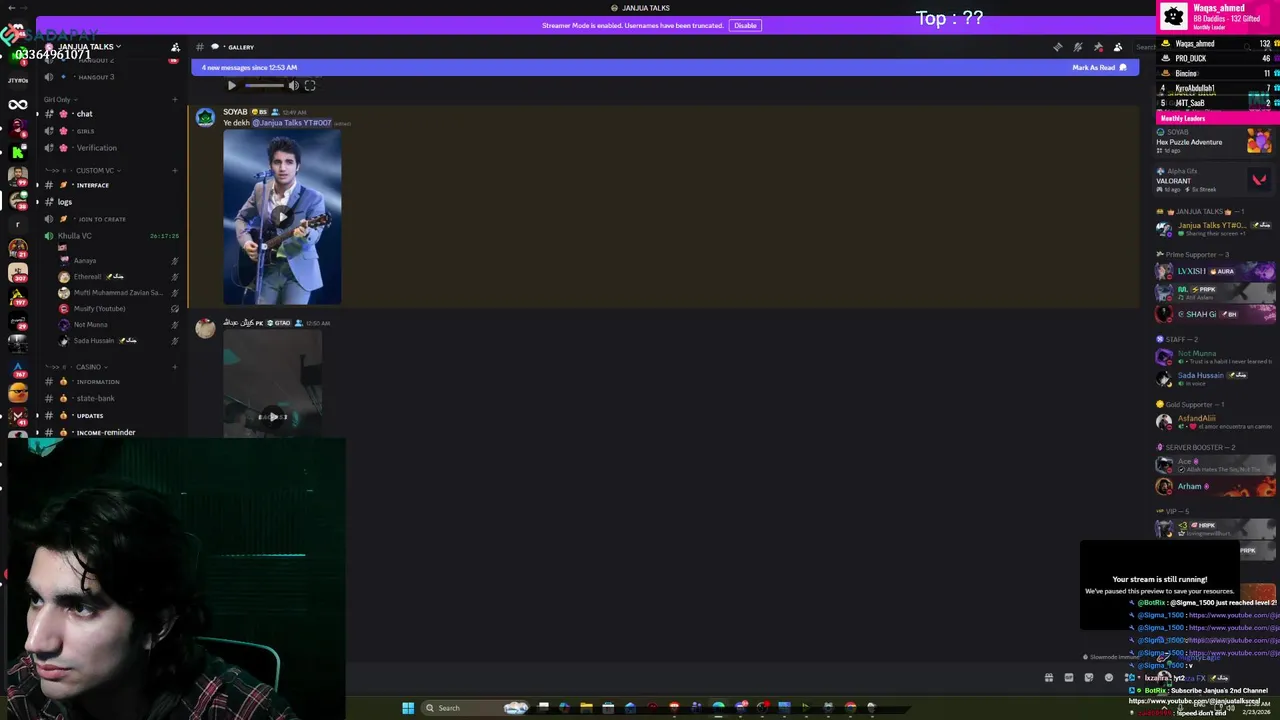The width and height of the screenshot is (1280, 720).
Task: Select Sada Hussain under the STAFF role
Action: coord(1216,378)
